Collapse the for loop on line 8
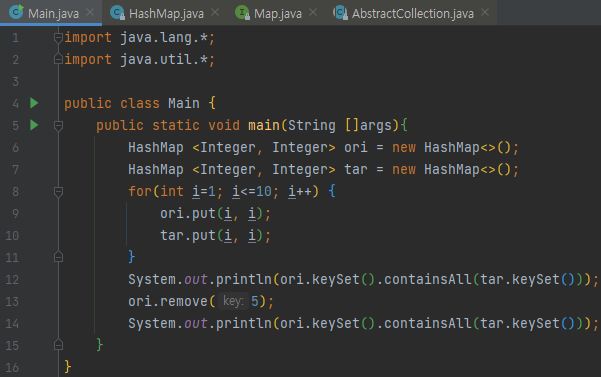 tap(58, 192)
